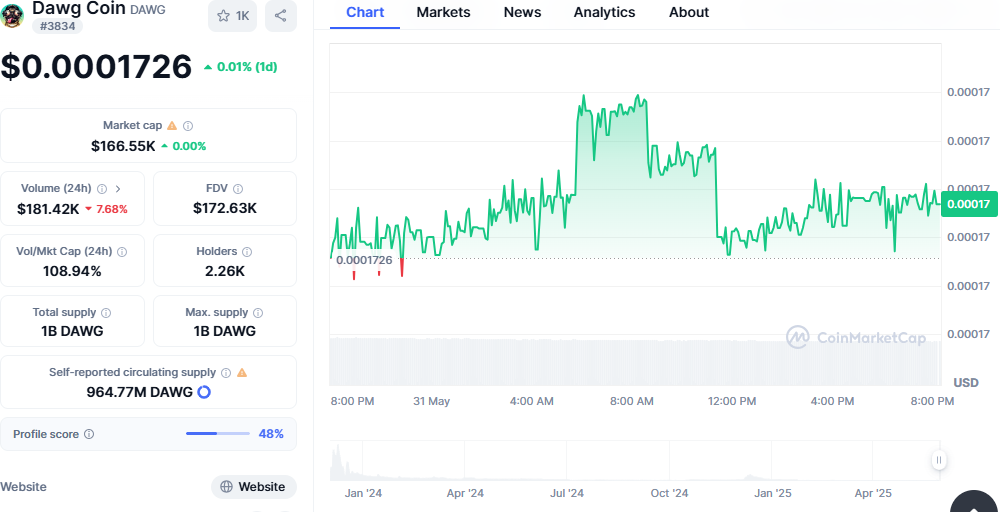Click the Market cap warning triangle icon
This screenshot has width=1000, height=512.
point(172,126)
